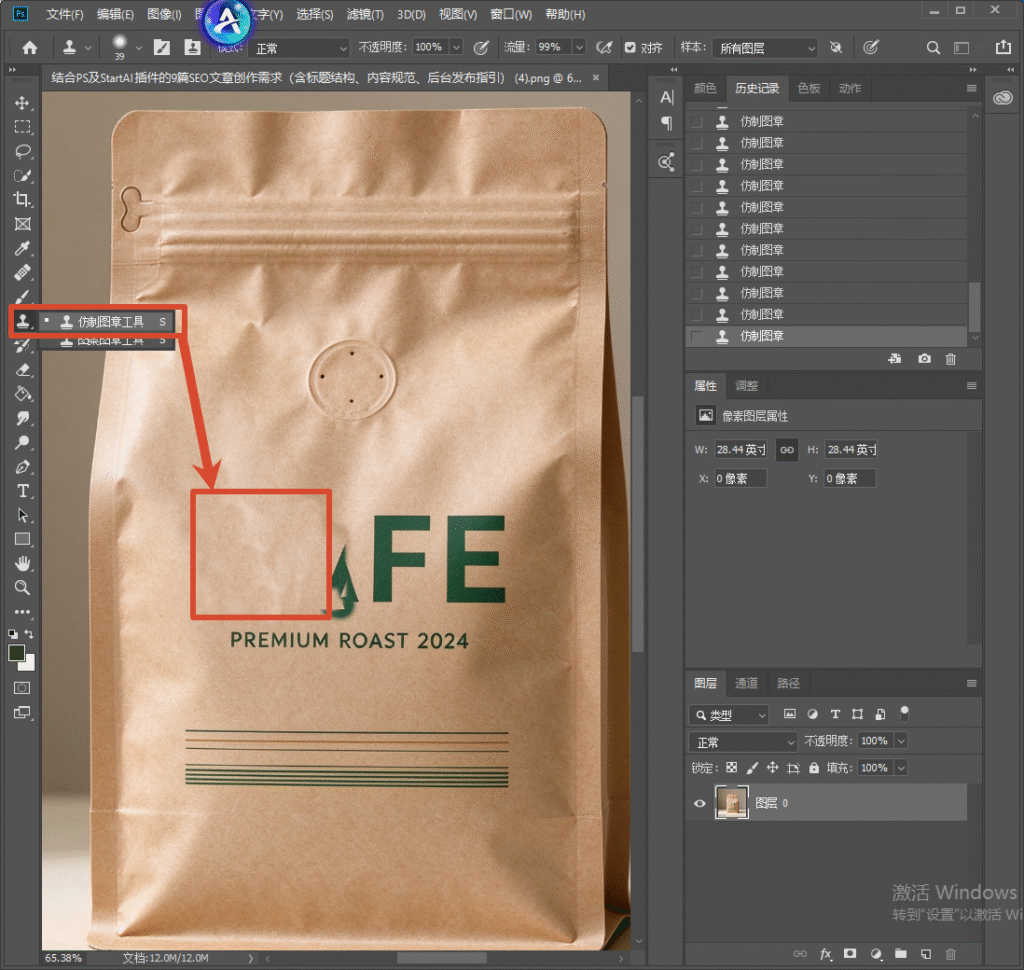This screenshot has height=970, width=1024.
Task: Select the Lasso tool
Action: click(22, 152)
